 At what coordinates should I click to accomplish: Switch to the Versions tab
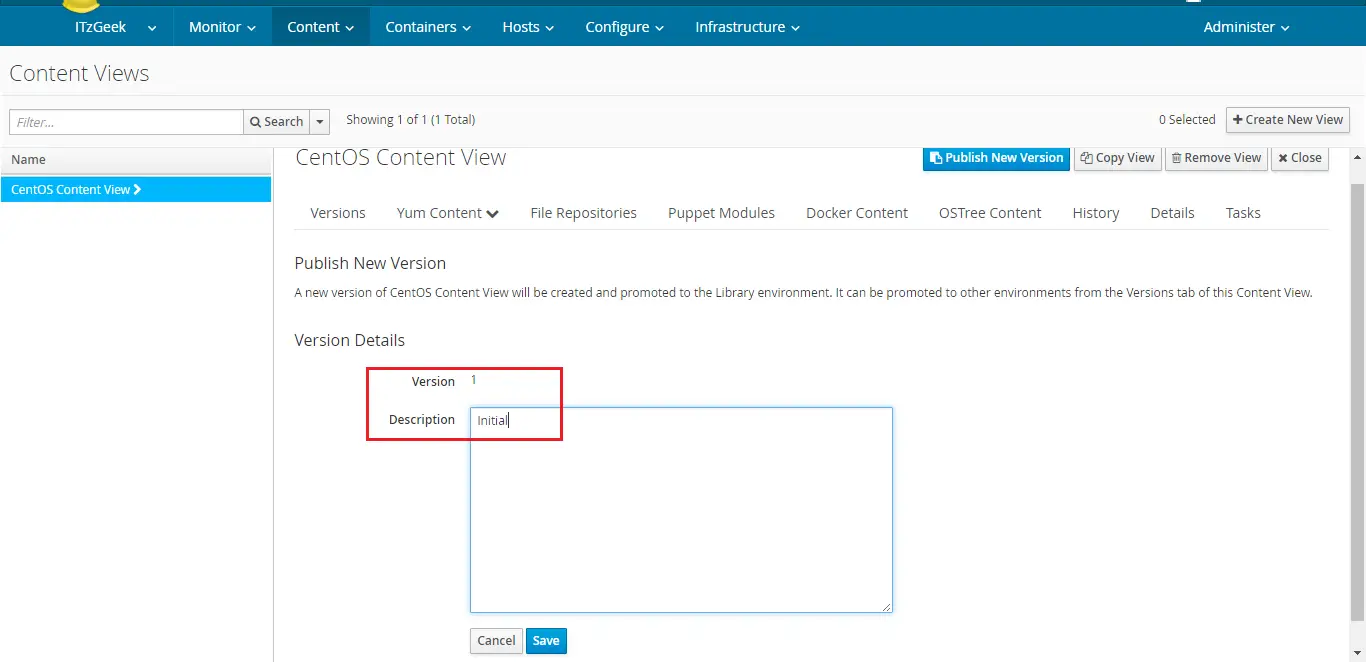[338, 213]
